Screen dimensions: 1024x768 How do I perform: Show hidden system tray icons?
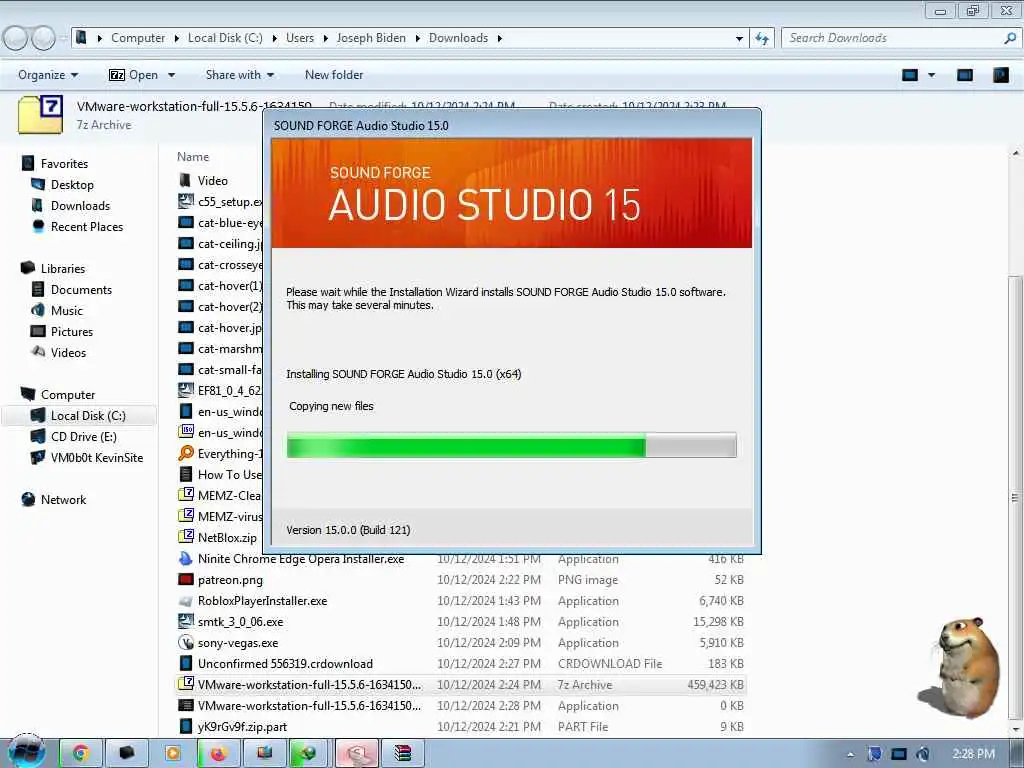coord(850,754)
